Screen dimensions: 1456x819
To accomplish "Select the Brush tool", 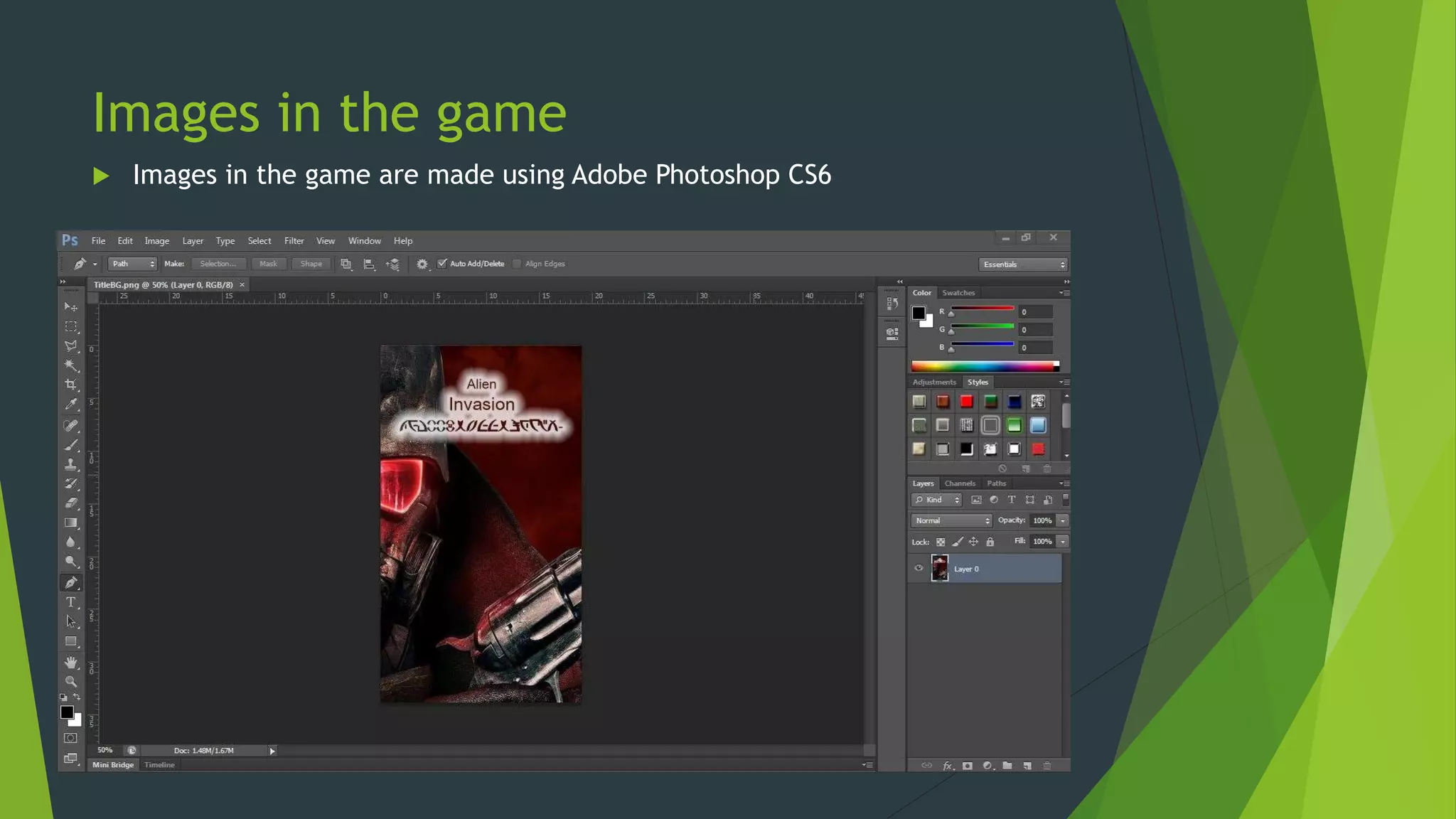I will [71, 445].
